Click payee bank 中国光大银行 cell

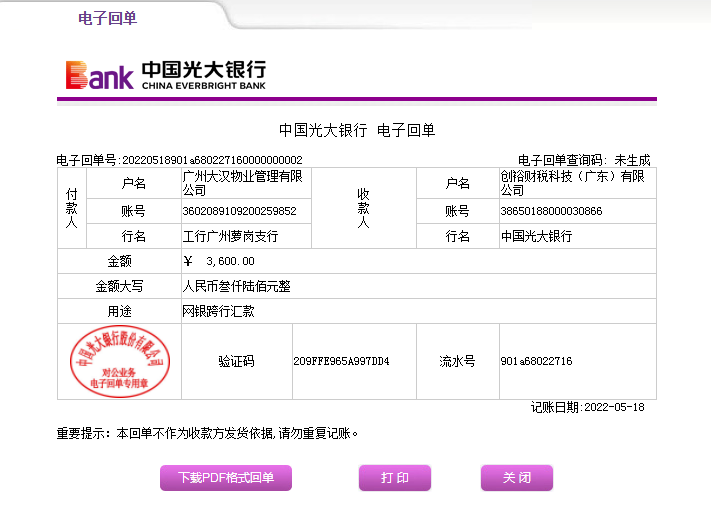pos(578,236)
